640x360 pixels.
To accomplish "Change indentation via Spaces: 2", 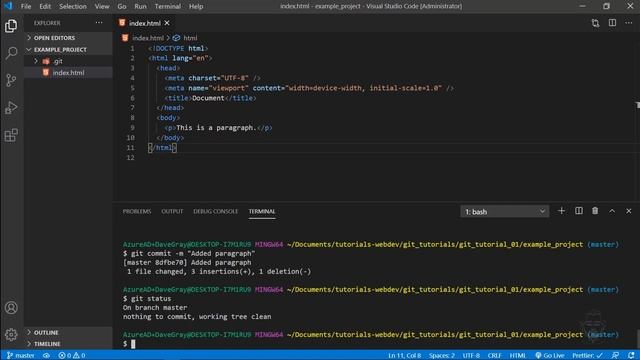I will 441,356.
